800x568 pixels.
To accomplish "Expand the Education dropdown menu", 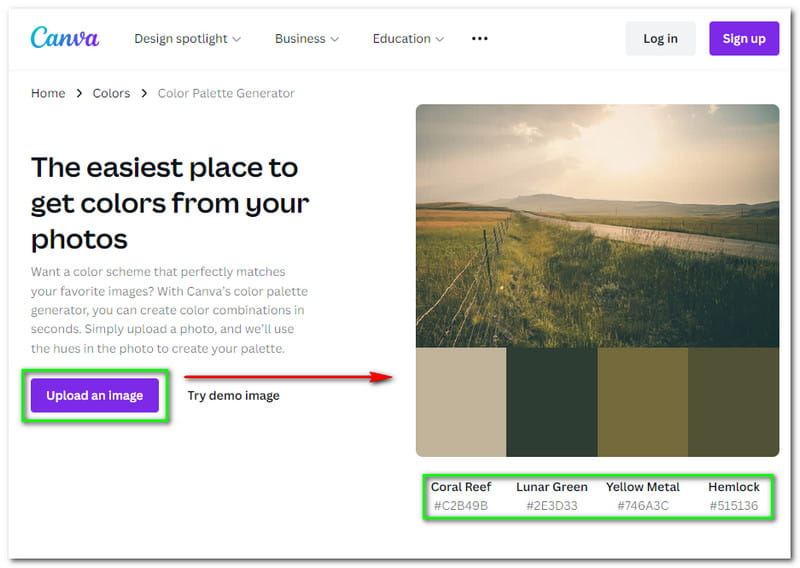I will tap(408, 39).
